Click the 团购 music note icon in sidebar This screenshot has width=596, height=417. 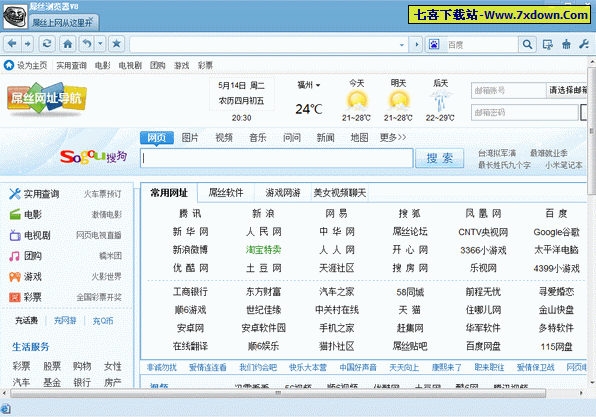(x=14, y=256)
